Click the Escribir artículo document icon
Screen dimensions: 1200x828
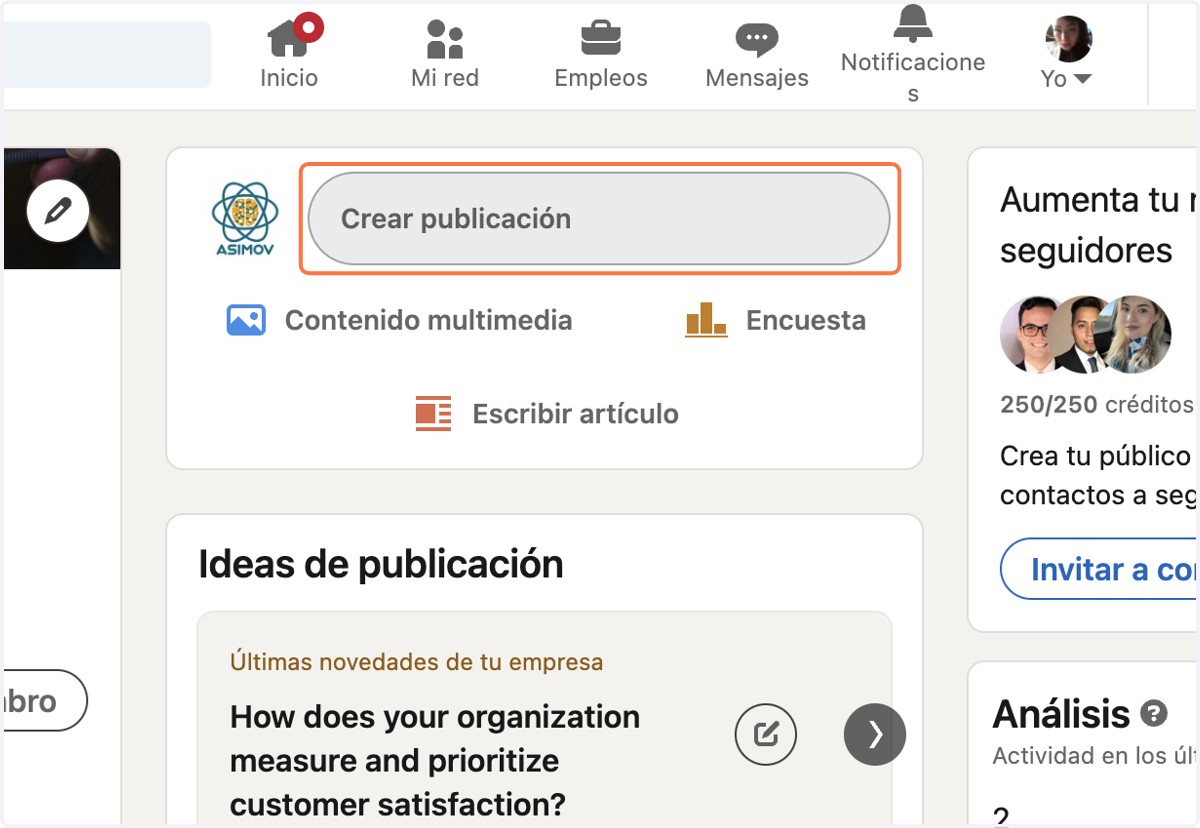(434, 414)
